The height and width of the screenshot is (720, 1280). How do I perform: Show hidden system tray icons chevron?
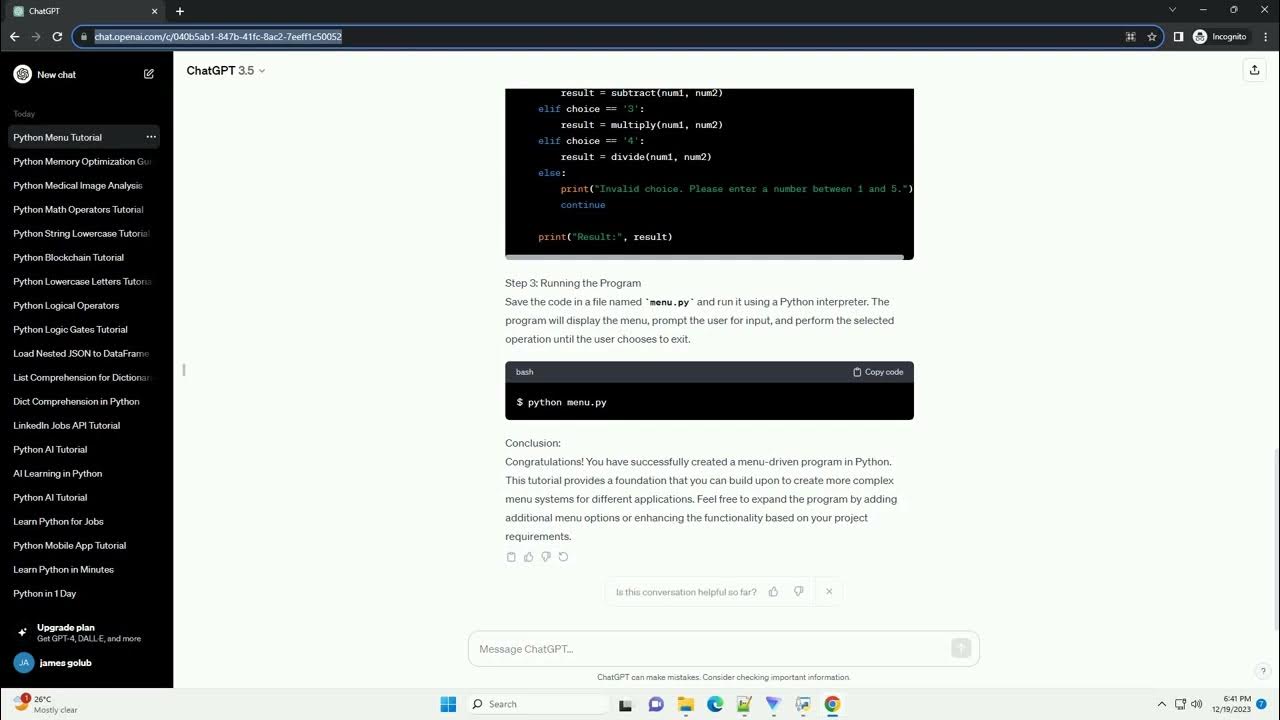[x=1161, y=704]
